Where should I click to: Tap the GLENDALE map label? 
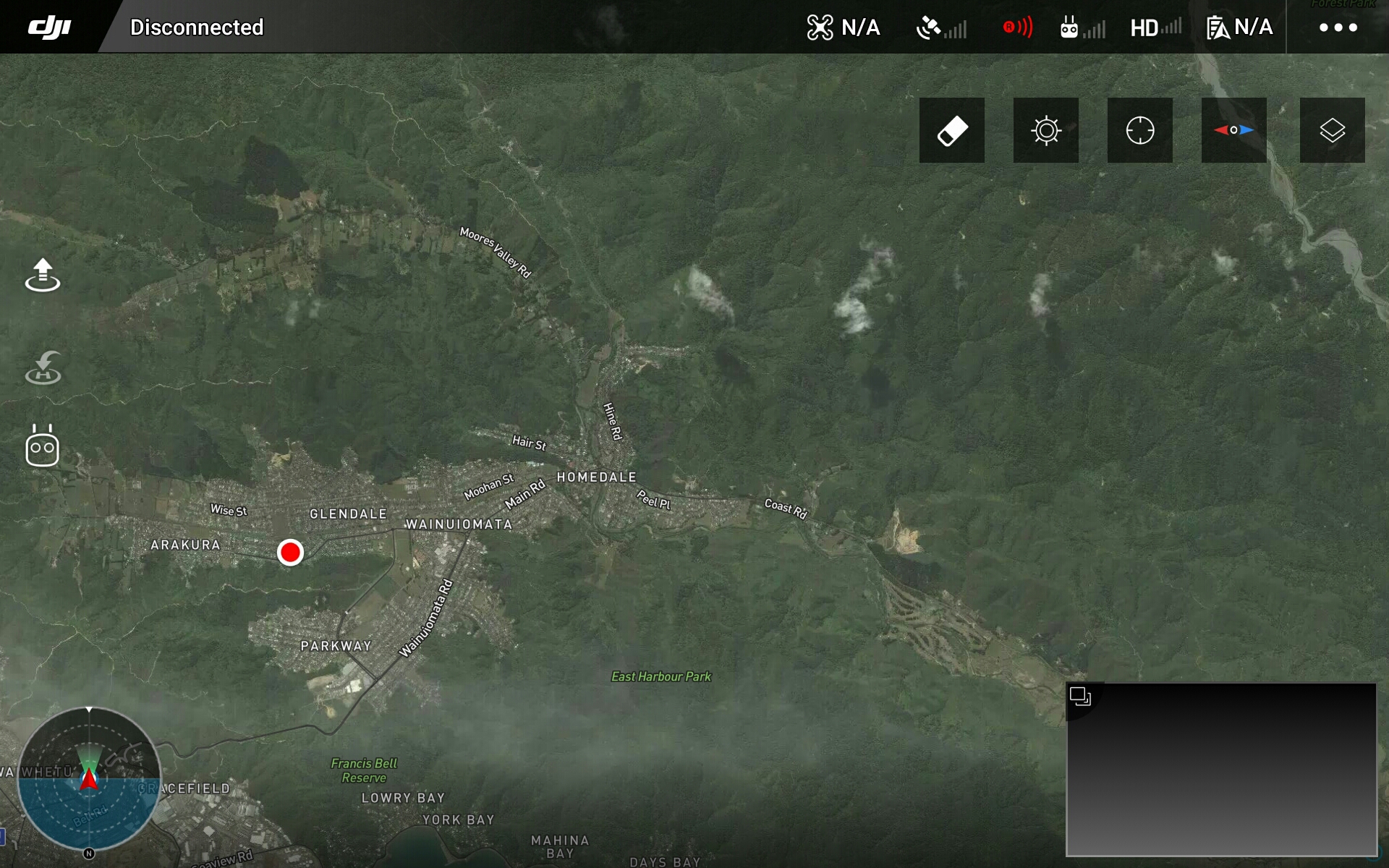tap(348, 514)
